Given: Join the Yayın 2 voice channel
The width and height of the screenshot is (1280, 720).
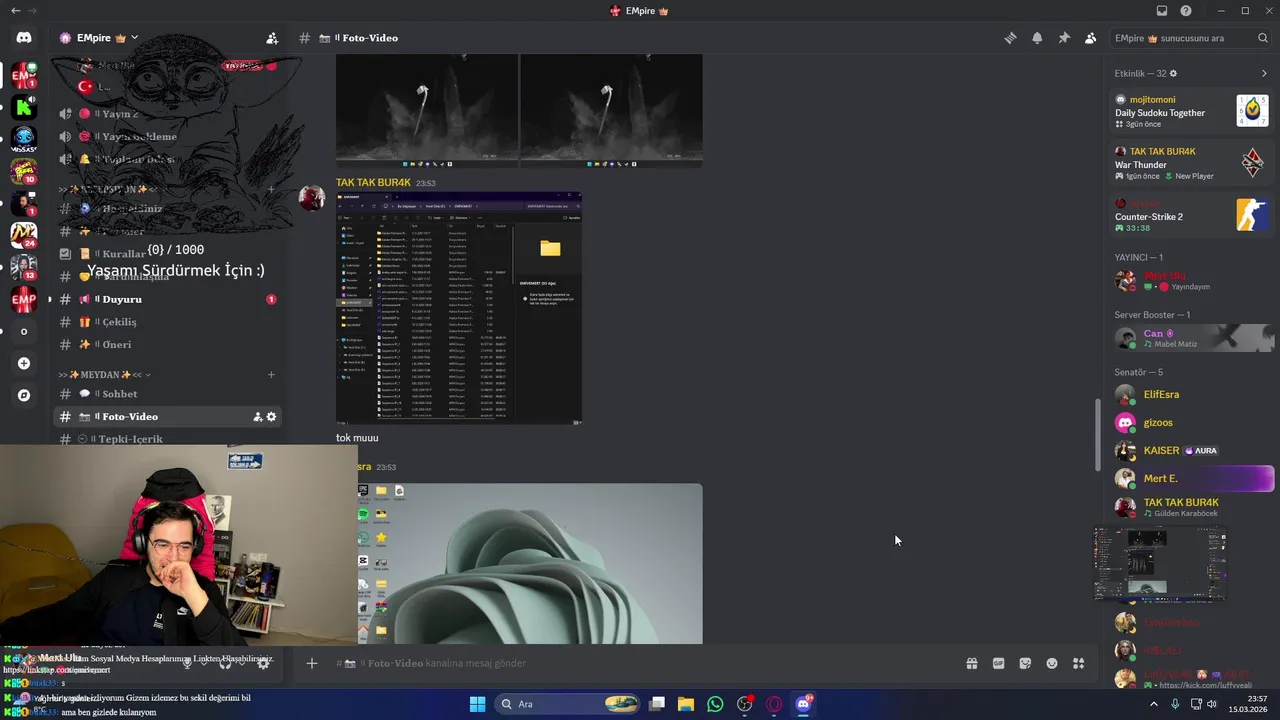Looking at the screenshot, I should (167, 114).
